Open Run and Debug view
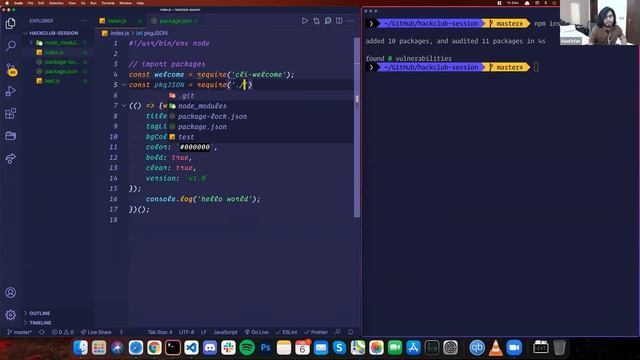 click(11, 91)
